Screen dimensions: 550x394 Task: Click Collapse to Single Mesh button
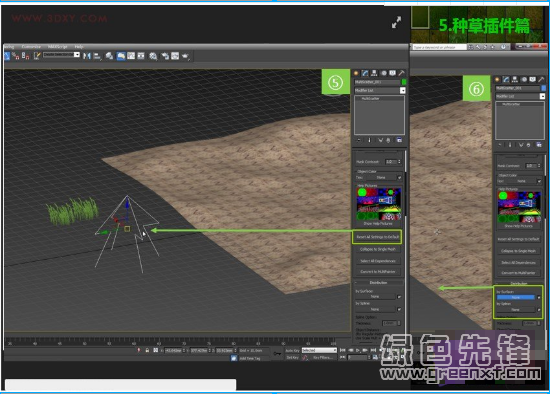pos(377,249)
